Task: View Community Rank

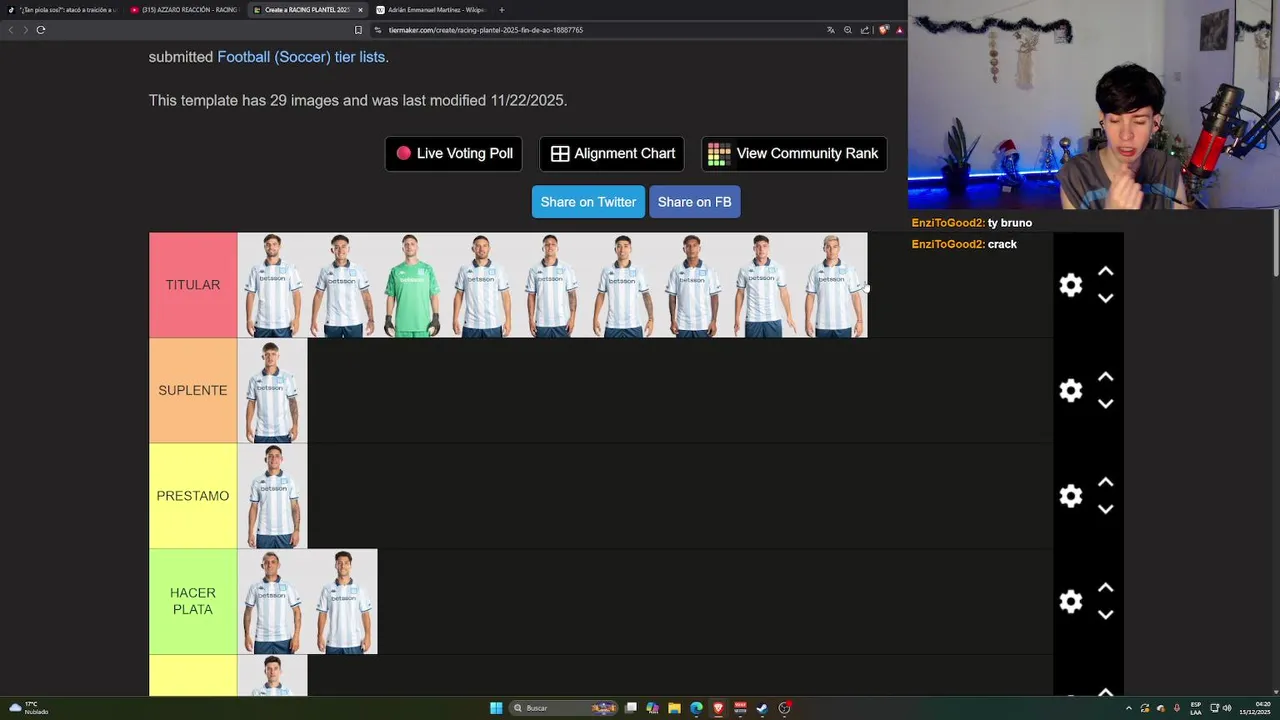Action: coord(794,154)
